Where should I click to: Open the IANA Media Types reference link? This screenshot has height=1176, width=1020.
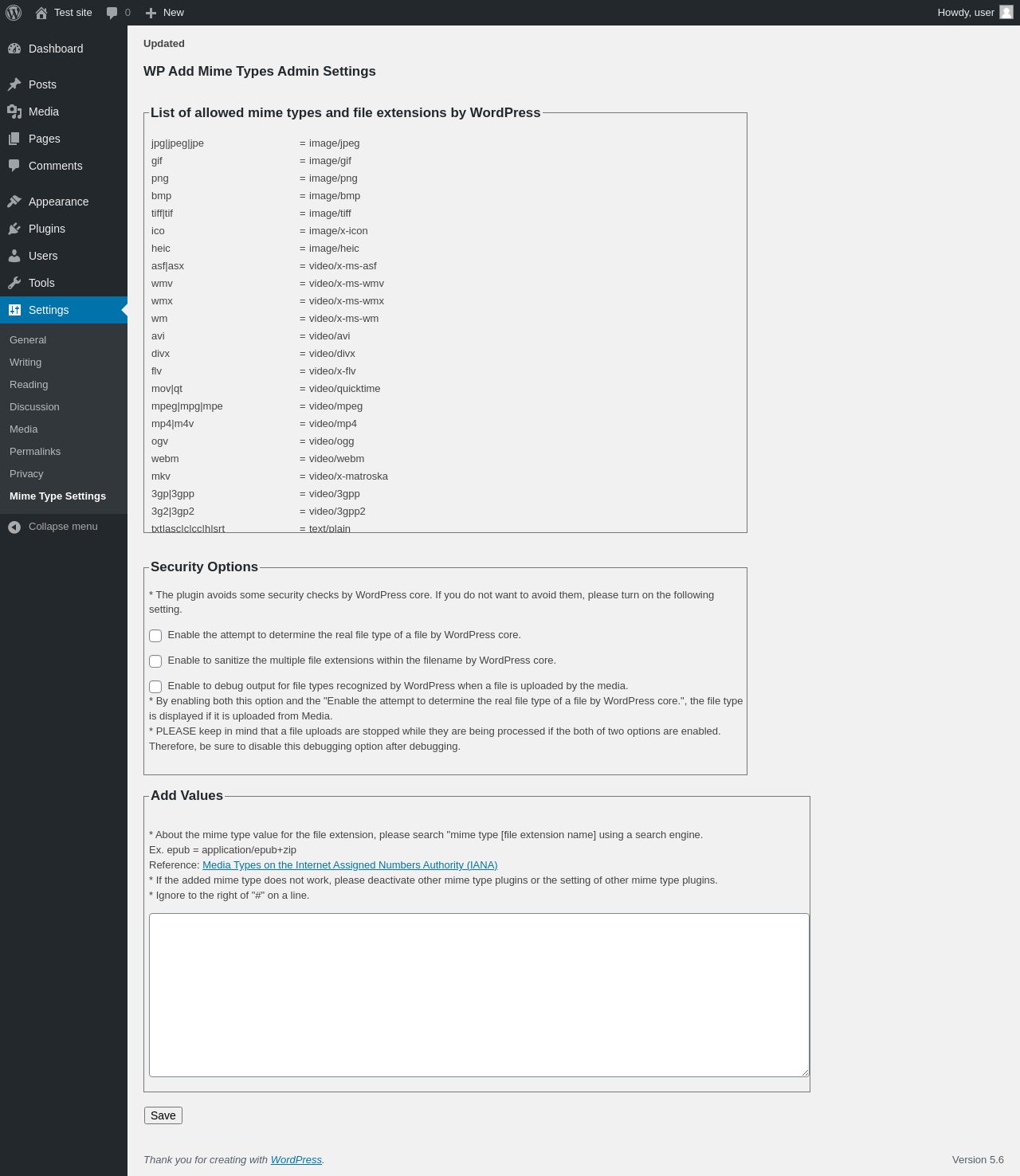(x=350, y=865)
